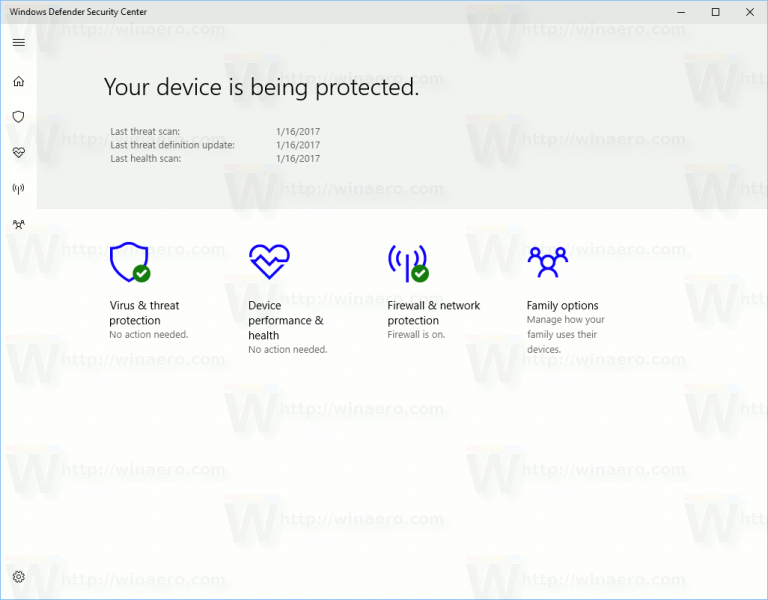Open the sidebar antenna icon for firewall and network

[x=19, y=189]
